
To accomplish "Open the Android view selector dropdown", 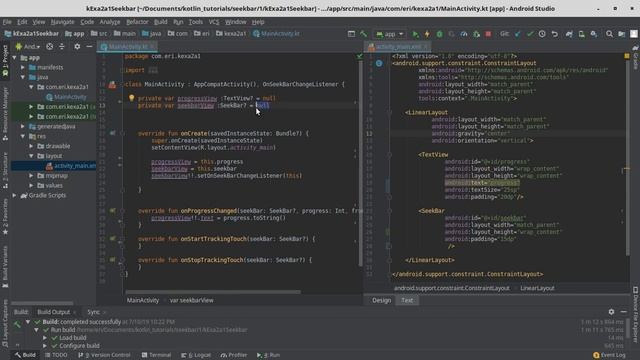I will point(28,47).
